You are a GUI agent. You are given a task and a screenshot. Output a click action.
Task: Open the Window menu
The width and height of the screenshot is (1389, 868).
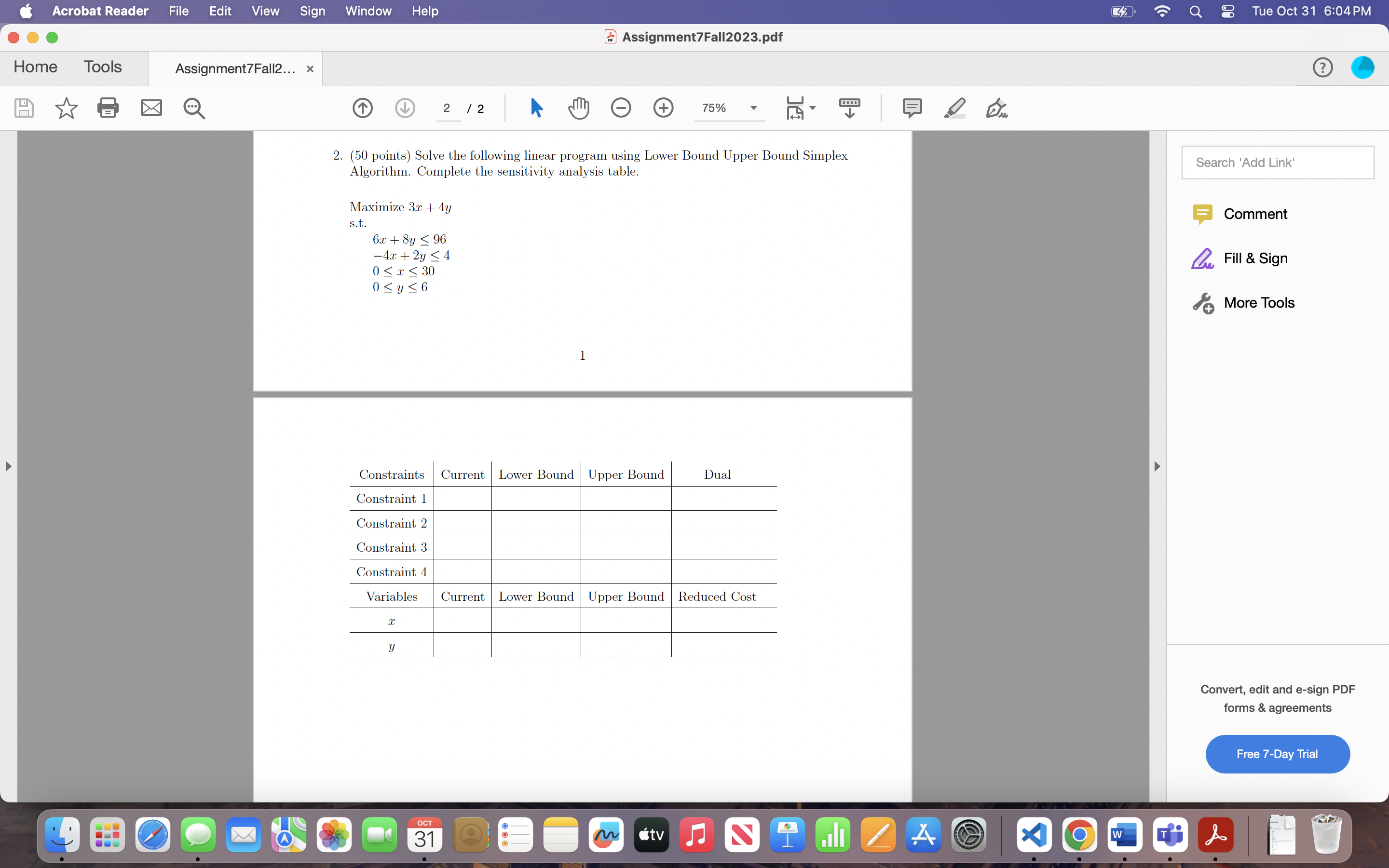pyautogui.click(x=368, y=11)
